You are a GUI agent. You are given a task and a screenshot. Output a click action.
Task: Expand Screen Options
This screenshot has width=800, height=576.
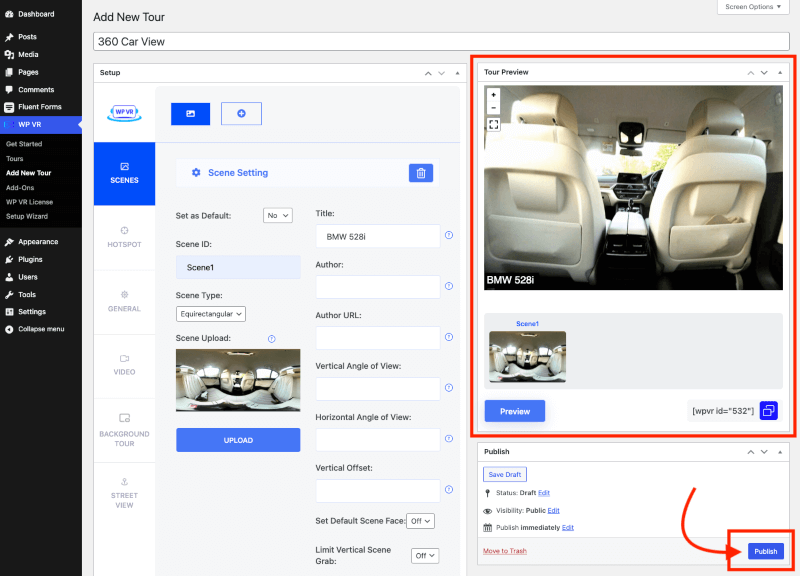[753, 7]
